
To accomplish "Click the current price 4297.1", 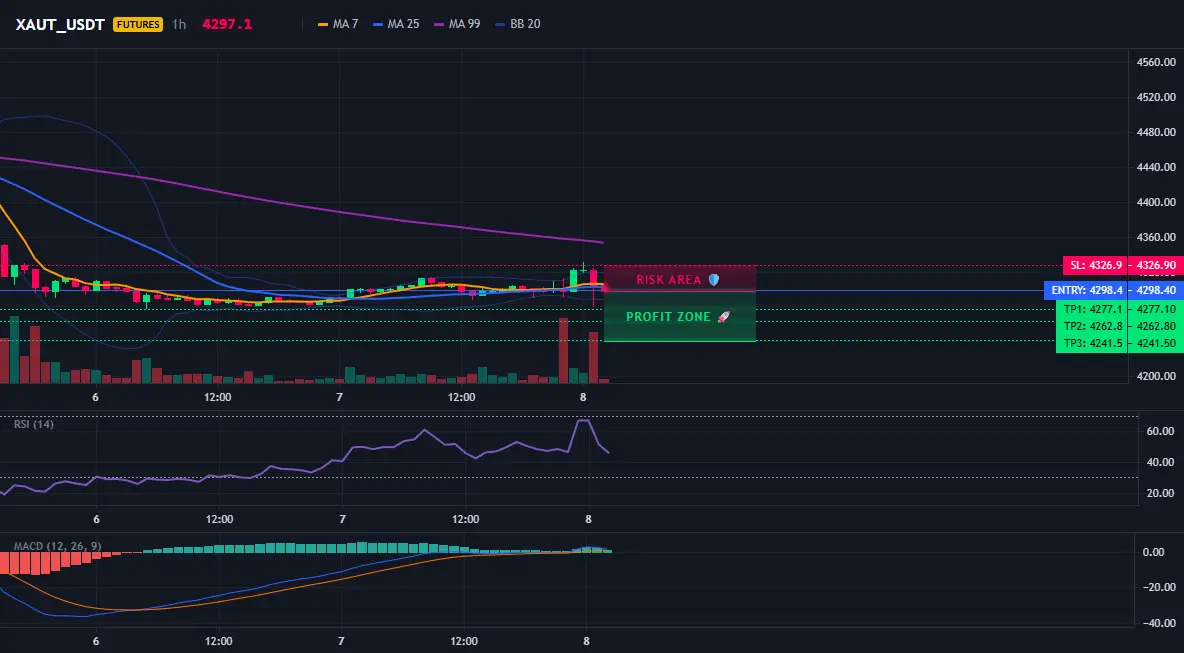I will [x=227, y=24].
